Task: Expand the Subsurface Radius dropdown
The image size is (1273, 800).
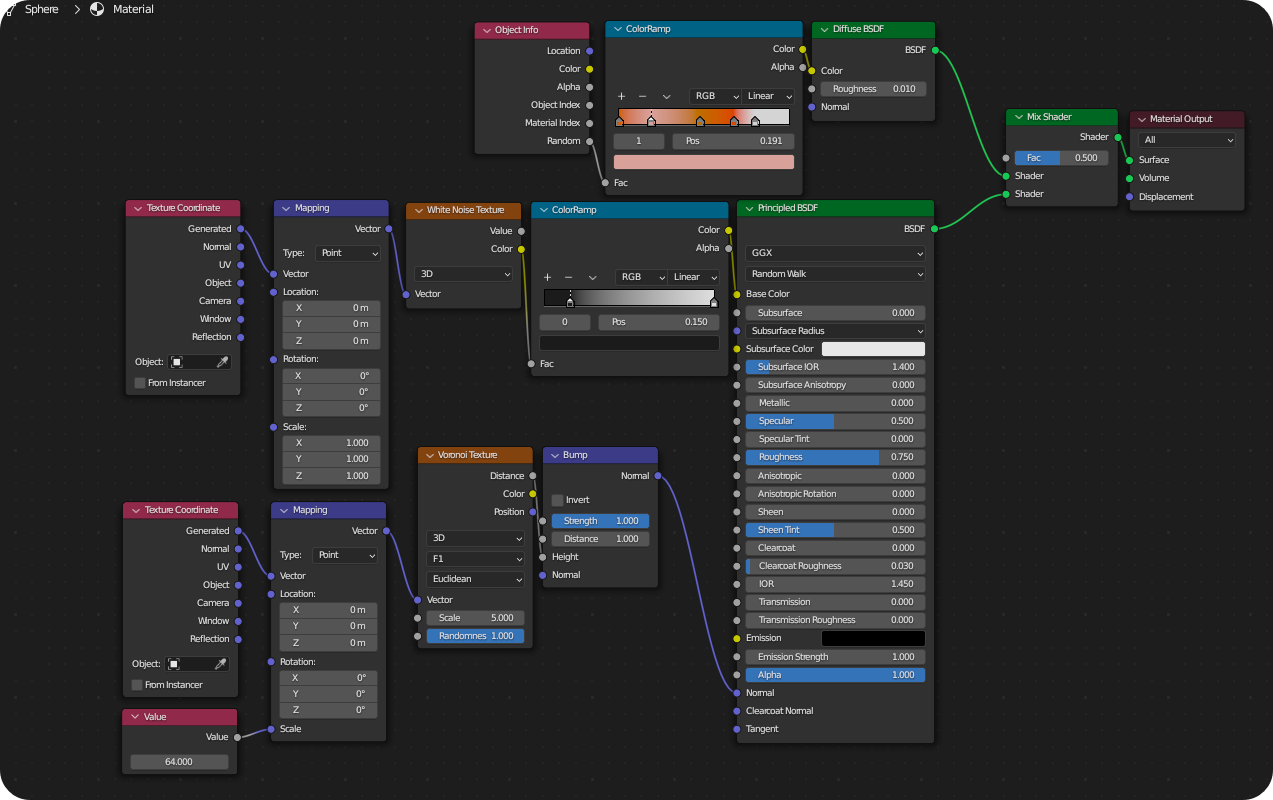Action: click(x=835, y=331)
